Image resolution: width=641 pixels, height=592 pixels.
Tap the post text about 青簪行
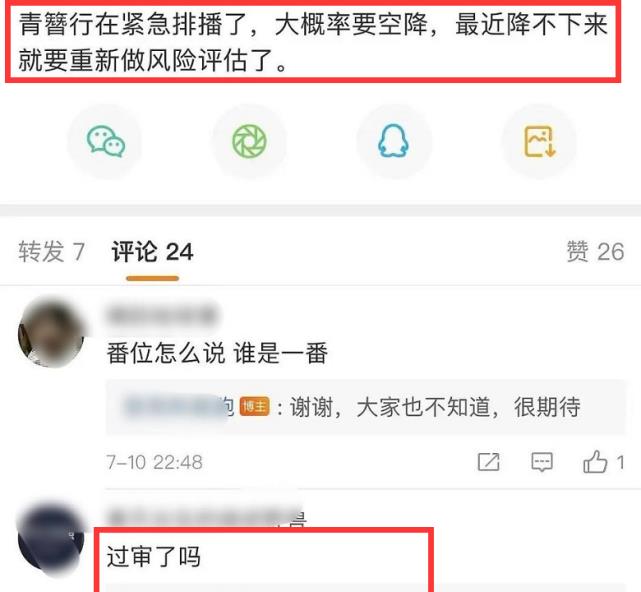pos(313,42)
